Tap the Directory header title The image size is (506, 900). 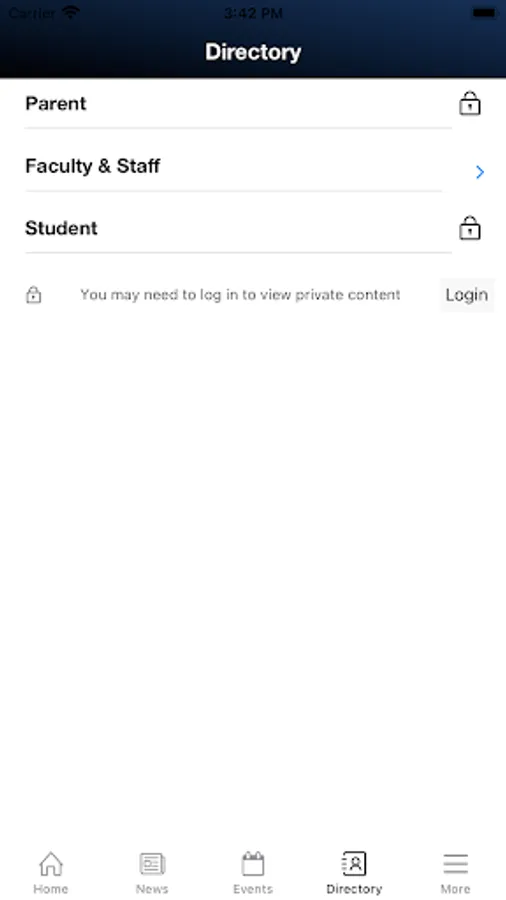(x=253, y=52)
